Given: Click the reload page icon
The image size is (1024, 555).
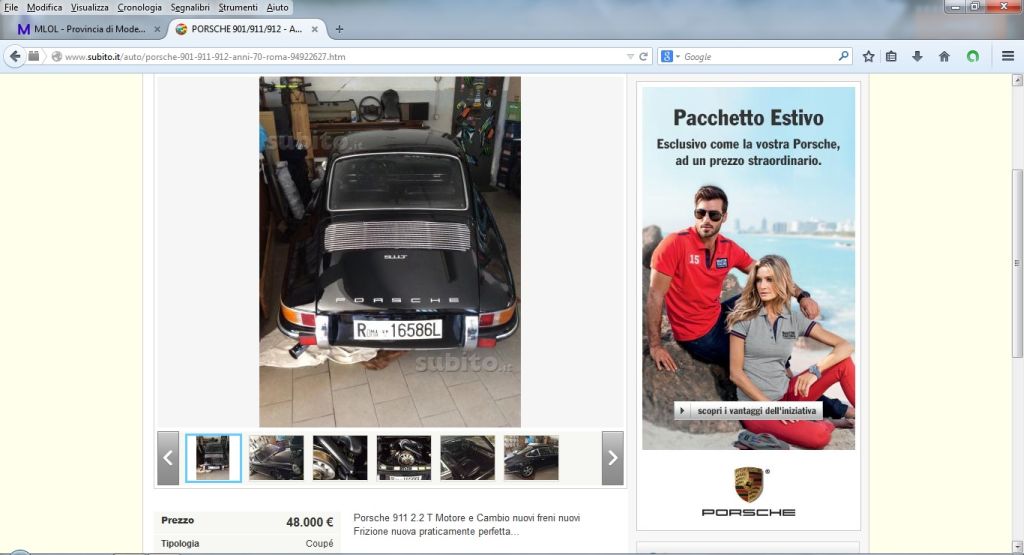Looking at the screenshot, I should click(x=643, y=57).
